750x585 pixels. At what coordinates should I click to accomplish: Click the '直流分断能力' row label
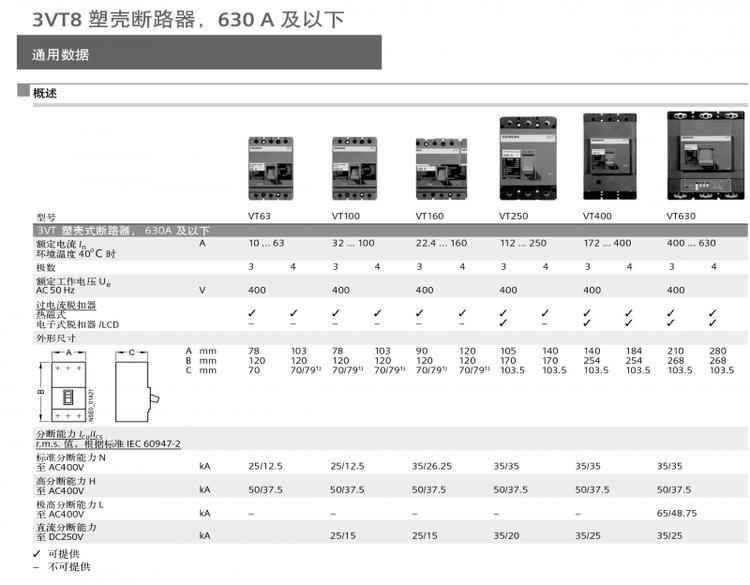[x=66, y=528]
